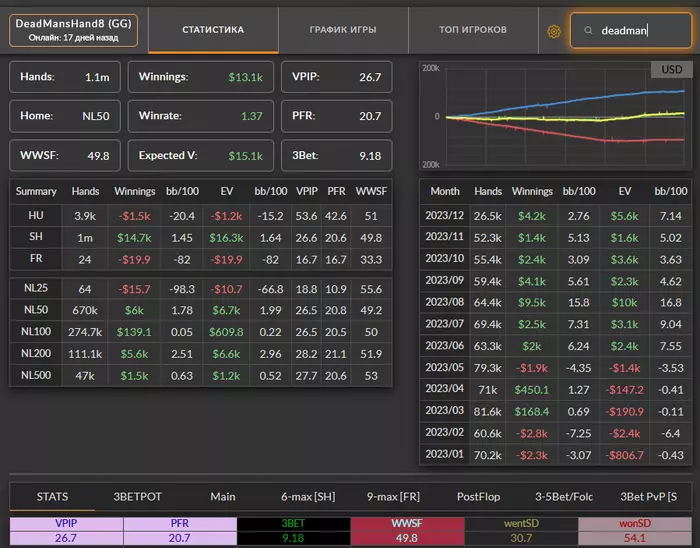Select the SH summary row label
700x548 pixels.
(36, 237)
